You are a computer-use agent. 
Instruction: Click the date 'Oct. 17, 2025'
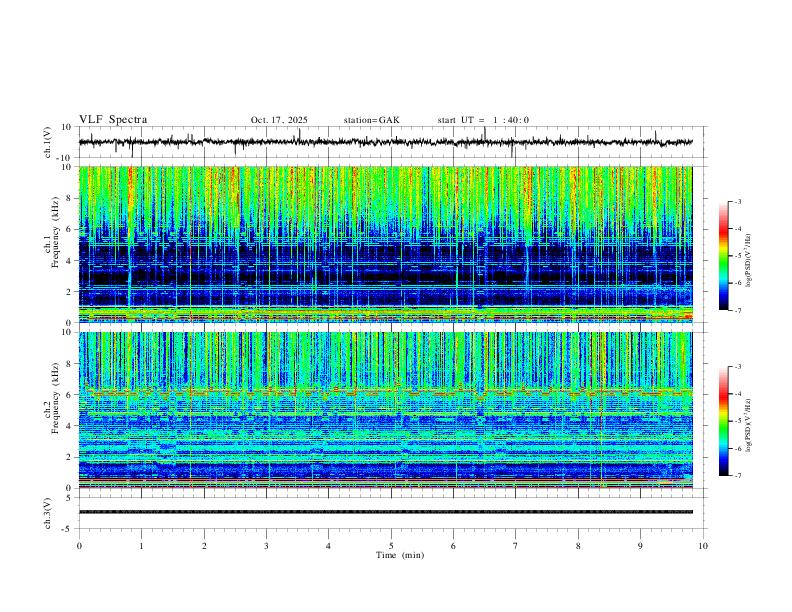coord(279,120)
